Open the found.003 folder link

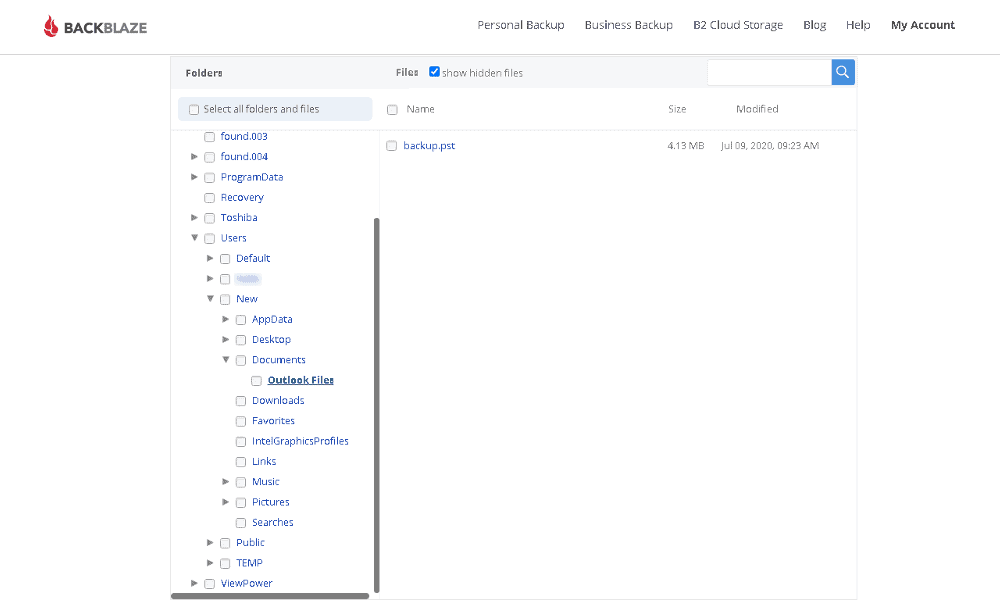click(244, 136)
